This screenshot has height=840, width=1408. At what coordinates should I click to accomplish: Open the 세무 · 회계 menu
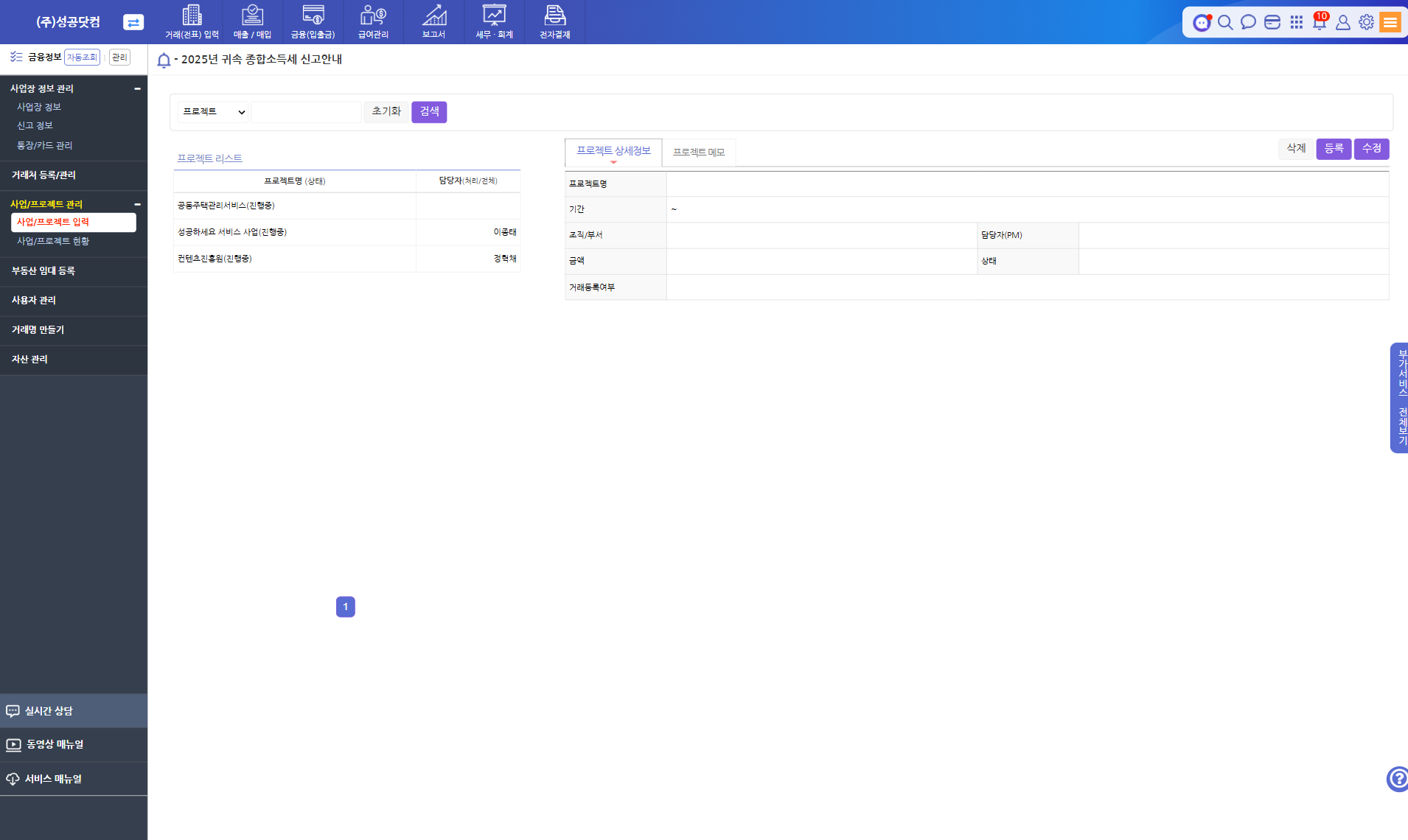click(x=494, y=22)
